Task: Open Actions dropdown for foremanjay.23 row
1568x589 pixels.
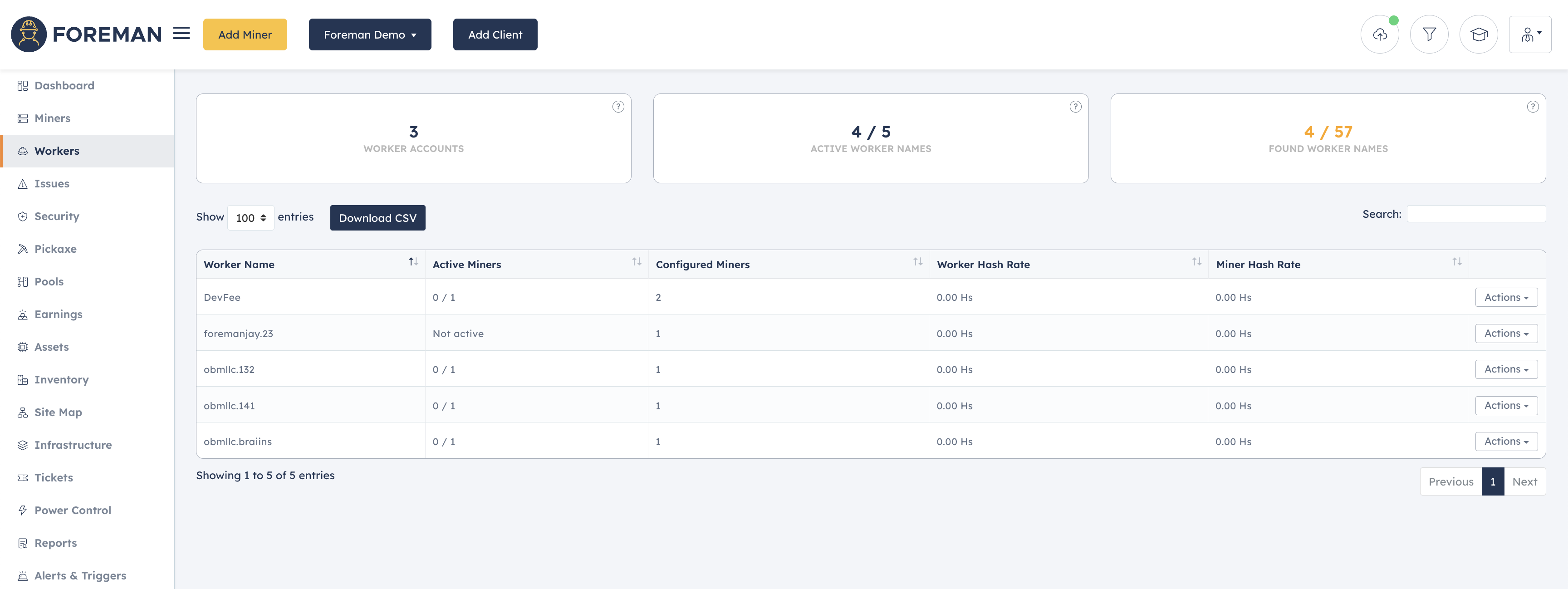Action: click(x=1506, y=333)
